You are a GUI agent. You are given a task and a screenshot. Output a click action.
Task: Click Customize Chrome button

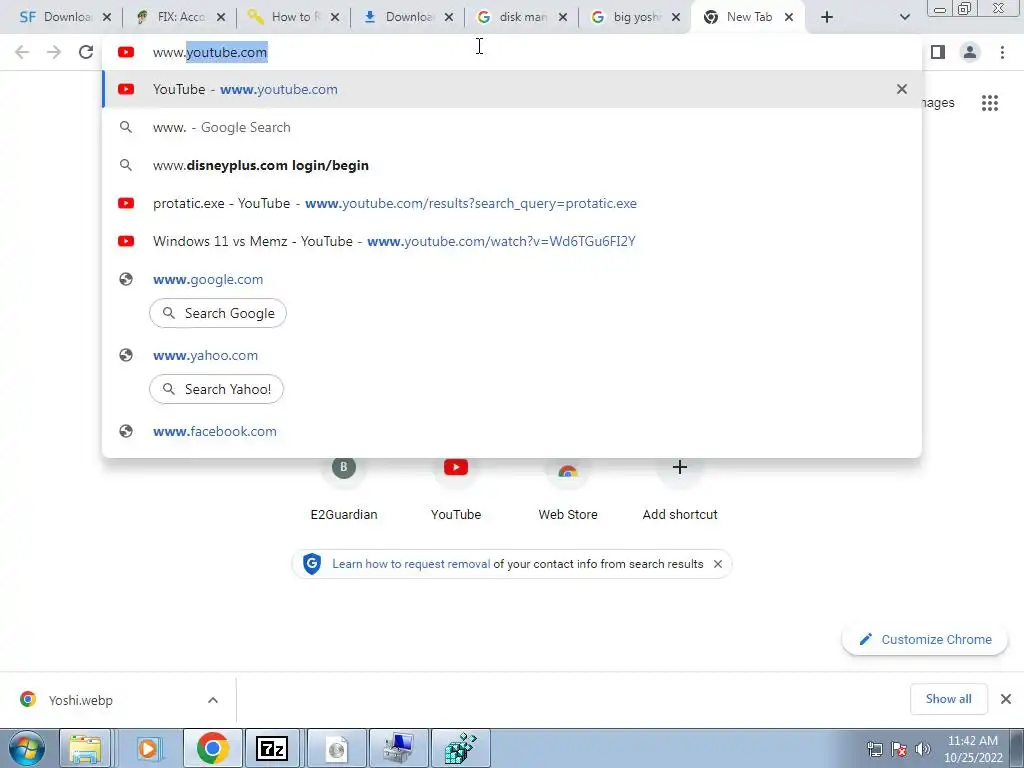925,639
